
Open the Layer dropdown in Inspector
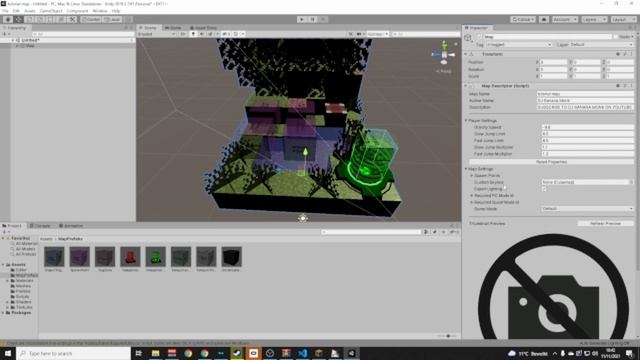click(602, 44)
